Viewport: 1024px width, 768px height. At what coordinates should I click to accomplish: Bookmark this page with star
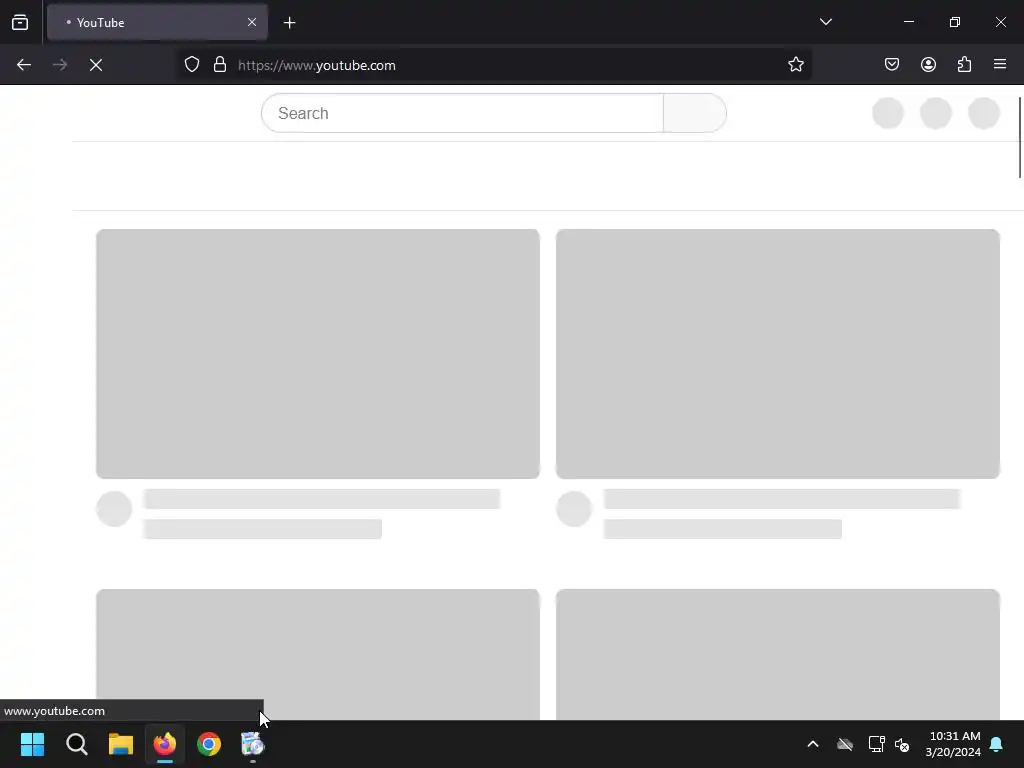(795, 65)
